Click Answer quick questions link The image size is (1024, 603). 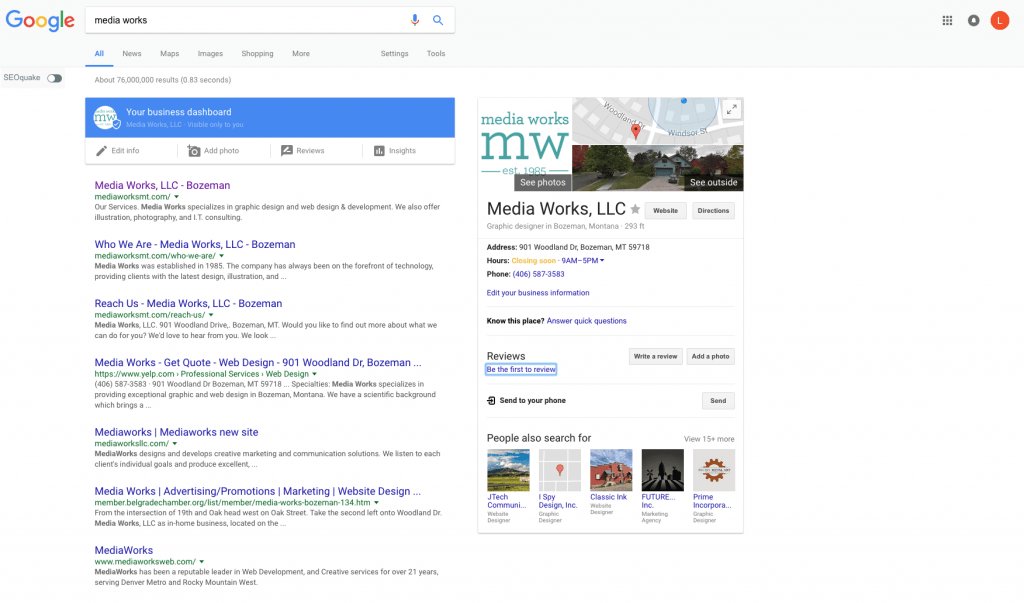tap(586, 321)
